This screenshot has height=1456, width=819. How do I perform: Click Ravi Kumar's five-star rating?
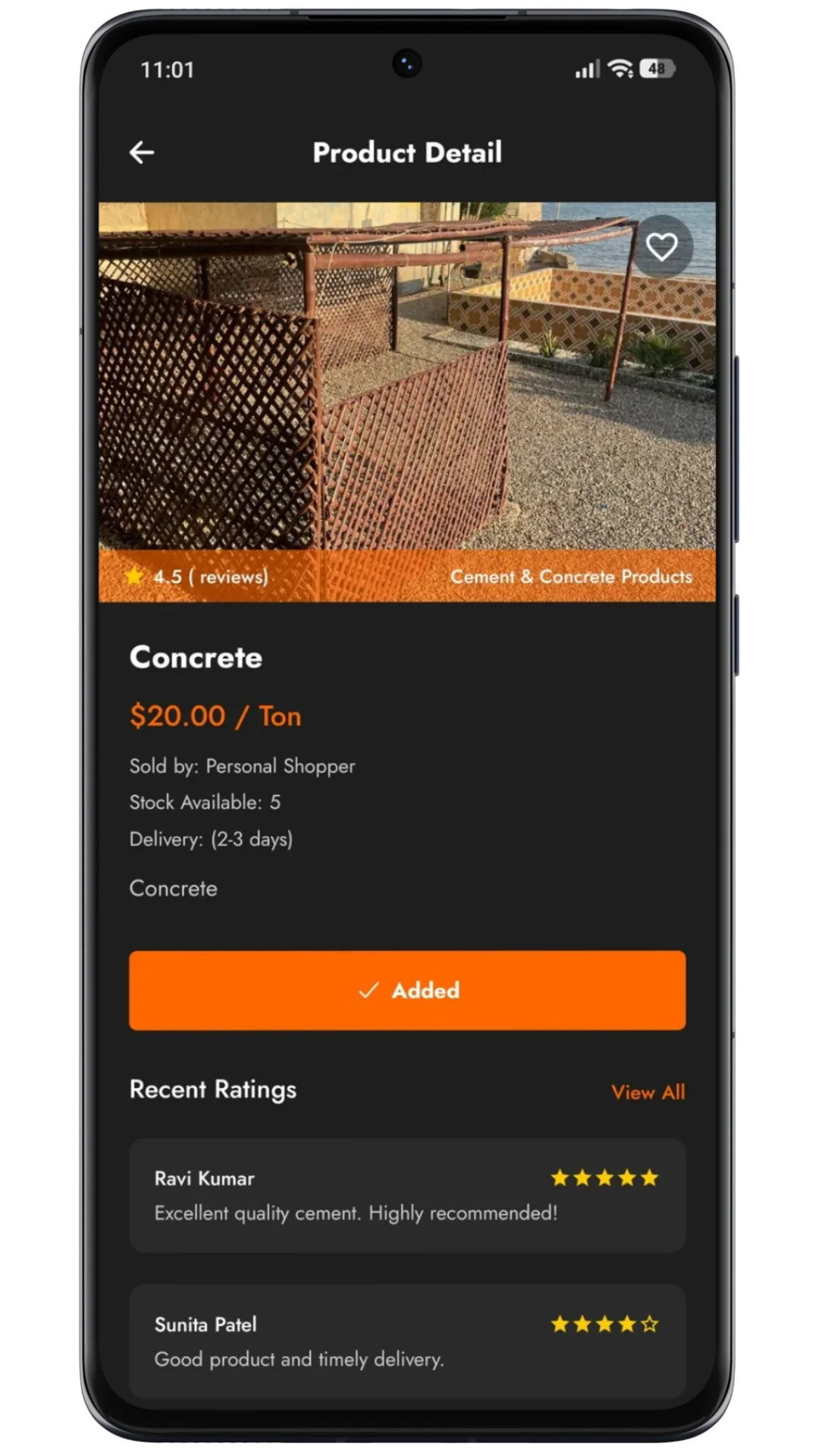pos(605,1178)
